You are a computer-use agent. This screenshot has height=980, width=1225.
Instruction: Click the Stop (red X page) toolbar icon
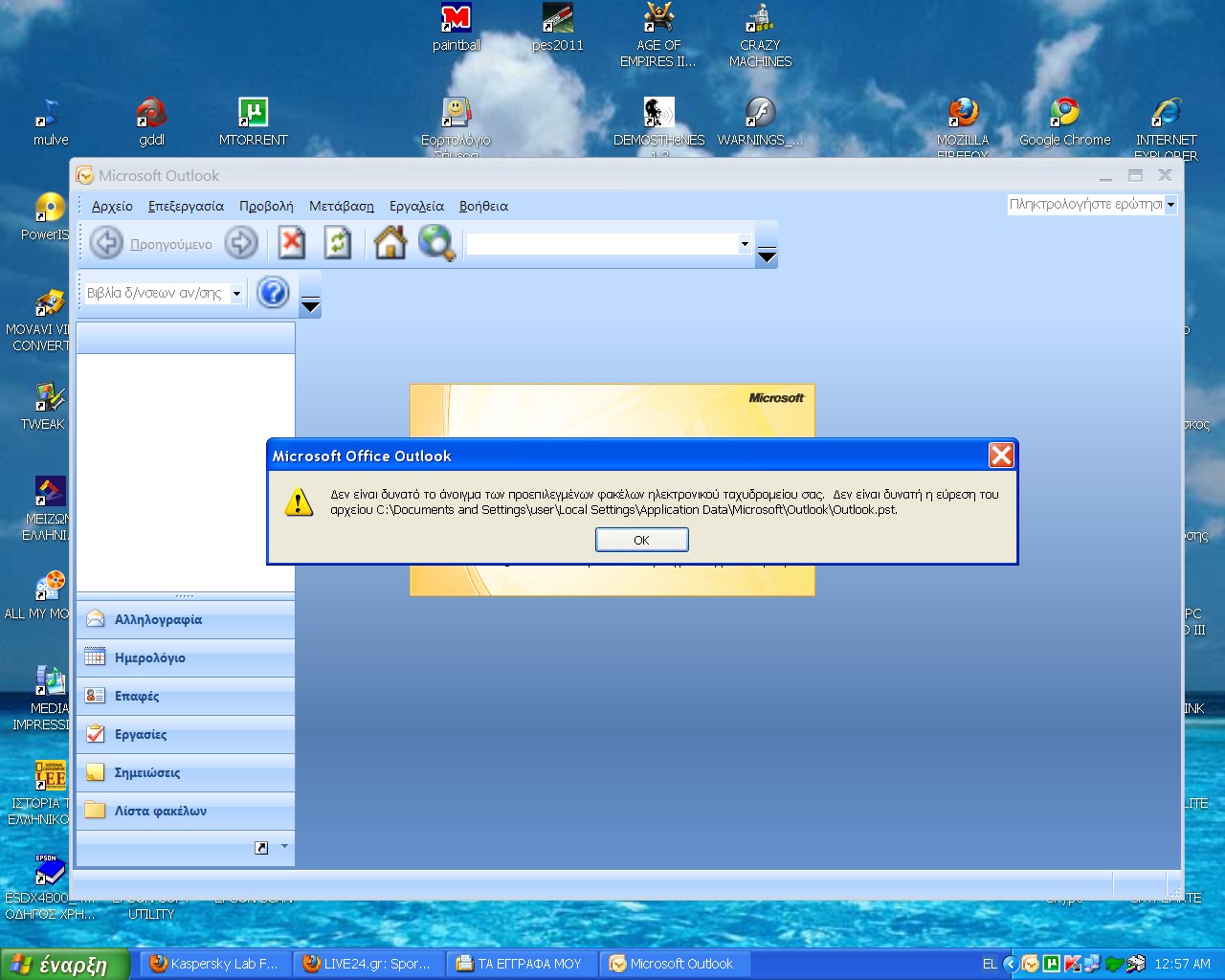click(x=292, y=243)
